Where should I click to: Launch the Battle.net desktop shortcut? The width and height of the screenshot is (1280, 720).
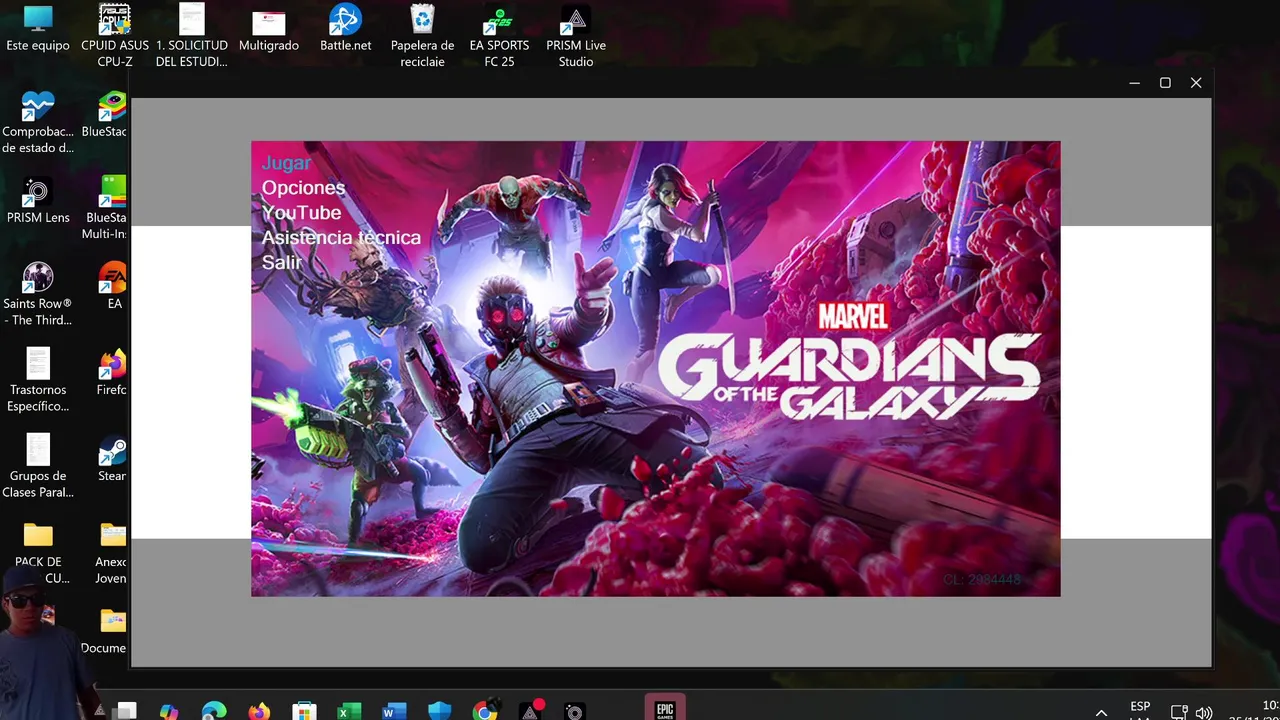(345, 28)
